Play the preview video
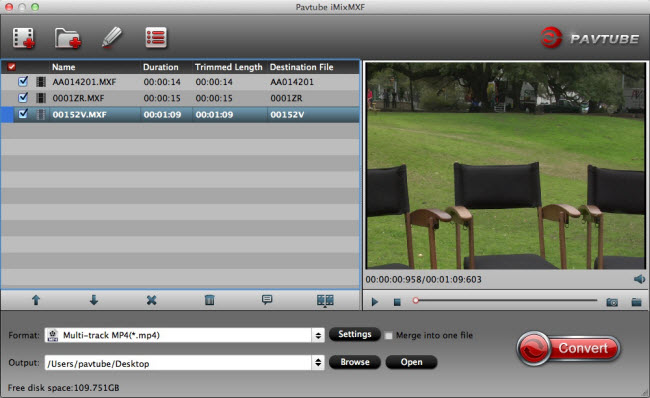 click(x=375, y=302)
